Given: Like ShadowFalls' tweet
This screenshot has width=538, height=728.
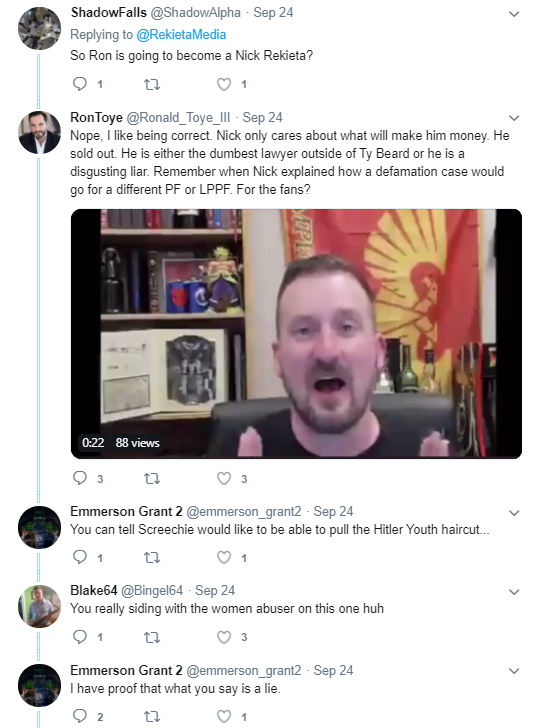Looking at the screenshot, I should (x=224, y=84).
